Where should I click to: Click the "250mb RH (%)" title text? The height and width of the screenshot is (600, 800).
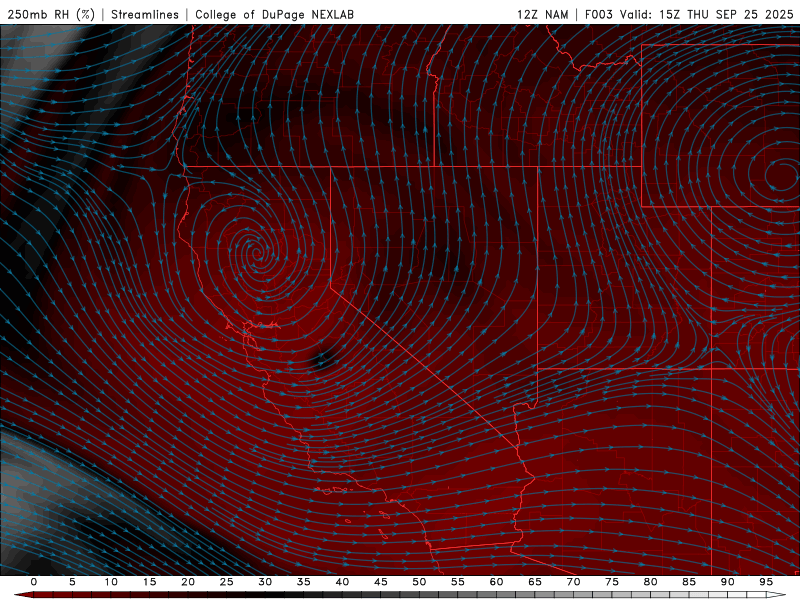(51, 14)
